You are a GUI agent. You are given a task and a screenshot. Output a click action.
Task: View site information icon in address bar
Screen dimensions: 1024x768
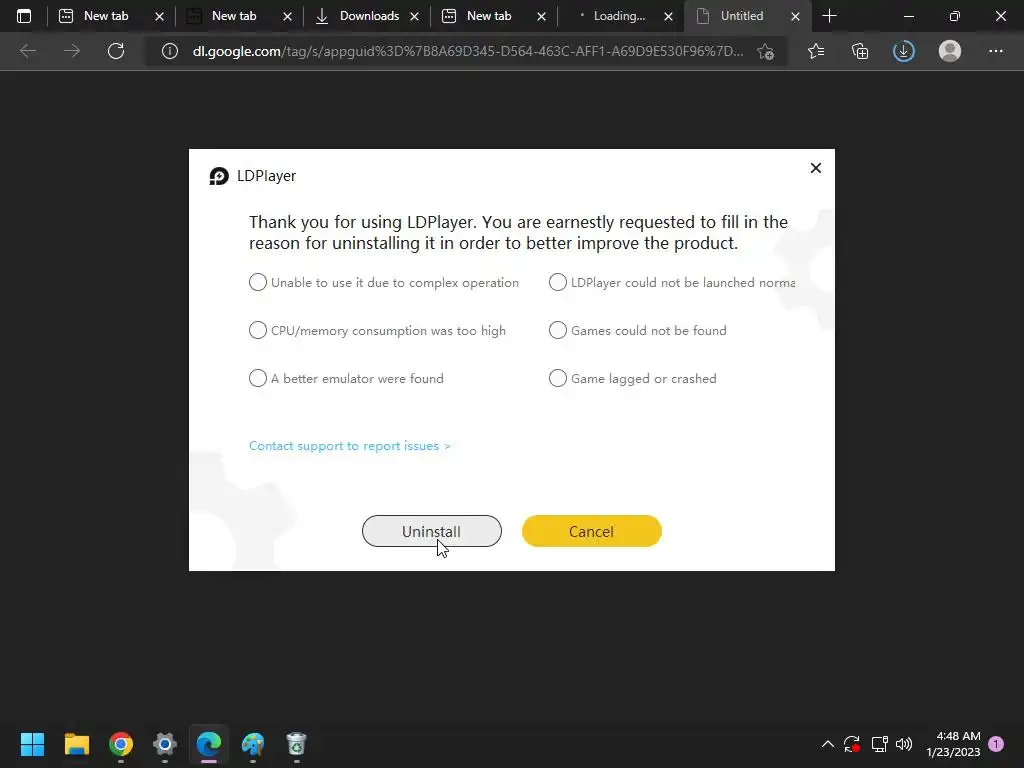pyautogui.click(x=170, y=51)
